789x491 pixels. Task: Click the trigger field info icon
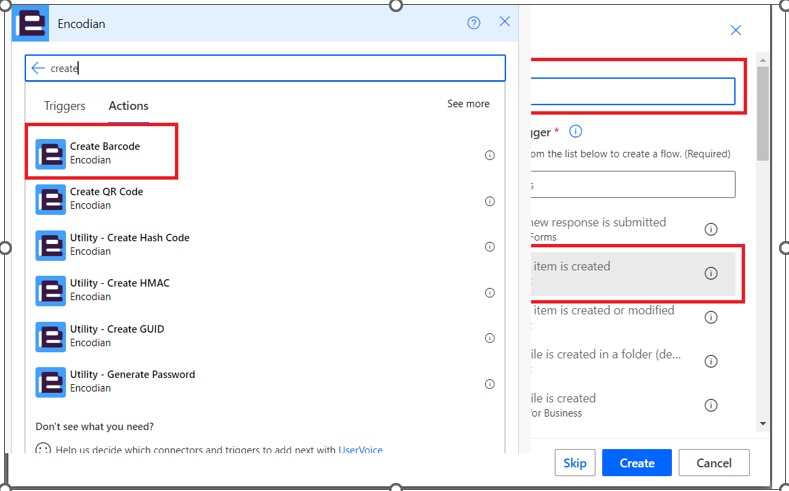pyautogui.click(x=576, y=132)
